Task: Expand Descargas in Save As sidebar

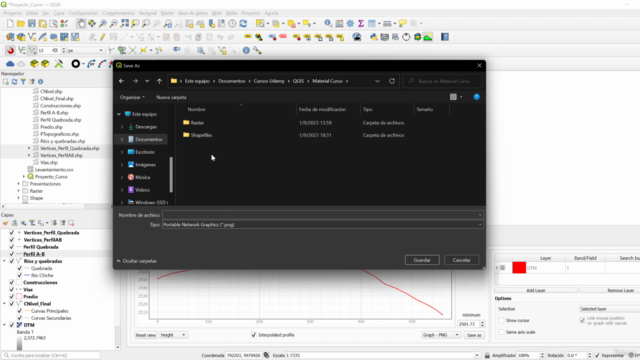Action: point(122,127)
